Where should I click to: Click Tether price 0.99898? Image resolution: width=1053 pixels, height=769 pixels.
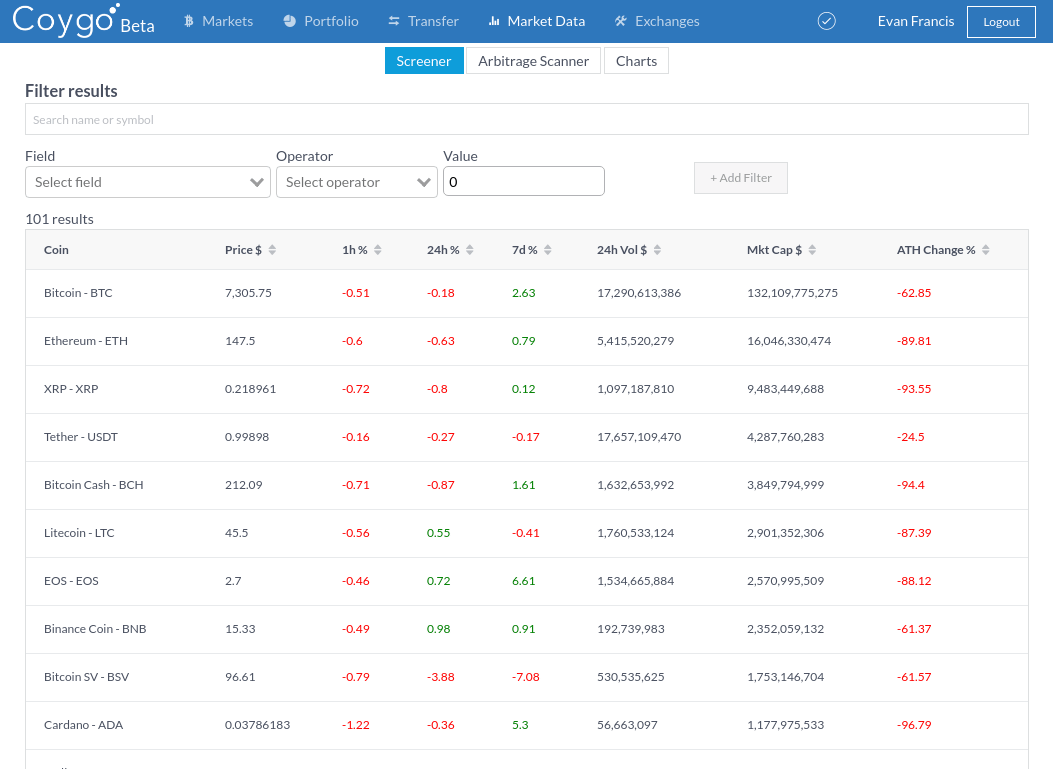click(247, 437)
